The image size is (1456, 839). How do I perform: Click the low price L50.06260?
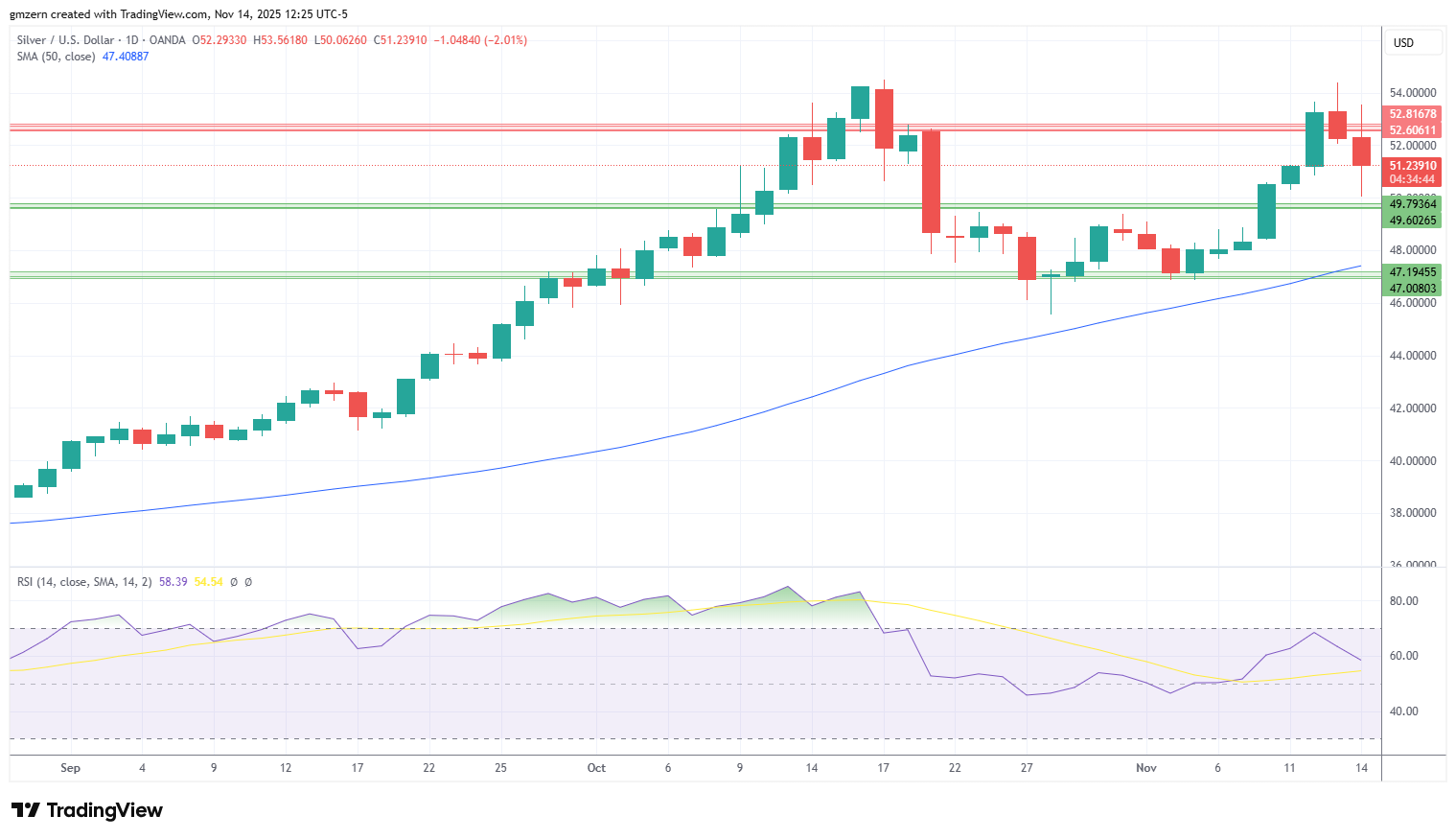(340, 40)
